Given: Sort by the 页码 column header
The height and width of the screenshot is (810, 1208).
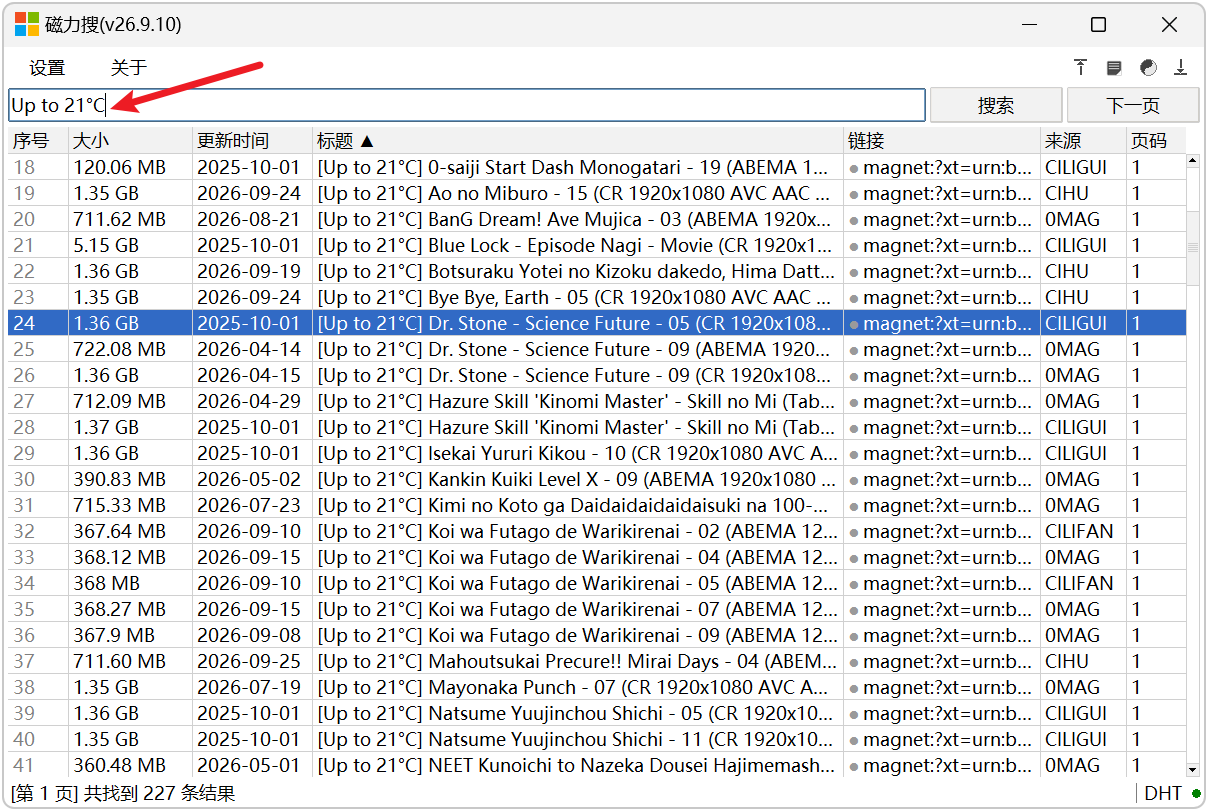Looking at the screenshot, I should (x=1156, y=141).
